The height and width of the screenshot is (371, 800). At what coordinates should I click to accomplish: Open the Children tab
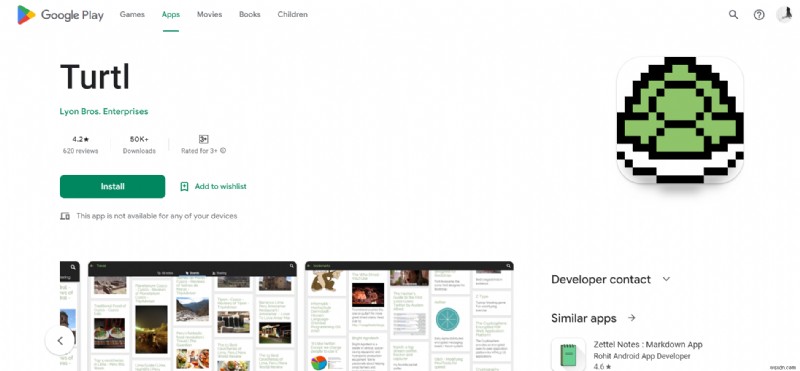292,15
